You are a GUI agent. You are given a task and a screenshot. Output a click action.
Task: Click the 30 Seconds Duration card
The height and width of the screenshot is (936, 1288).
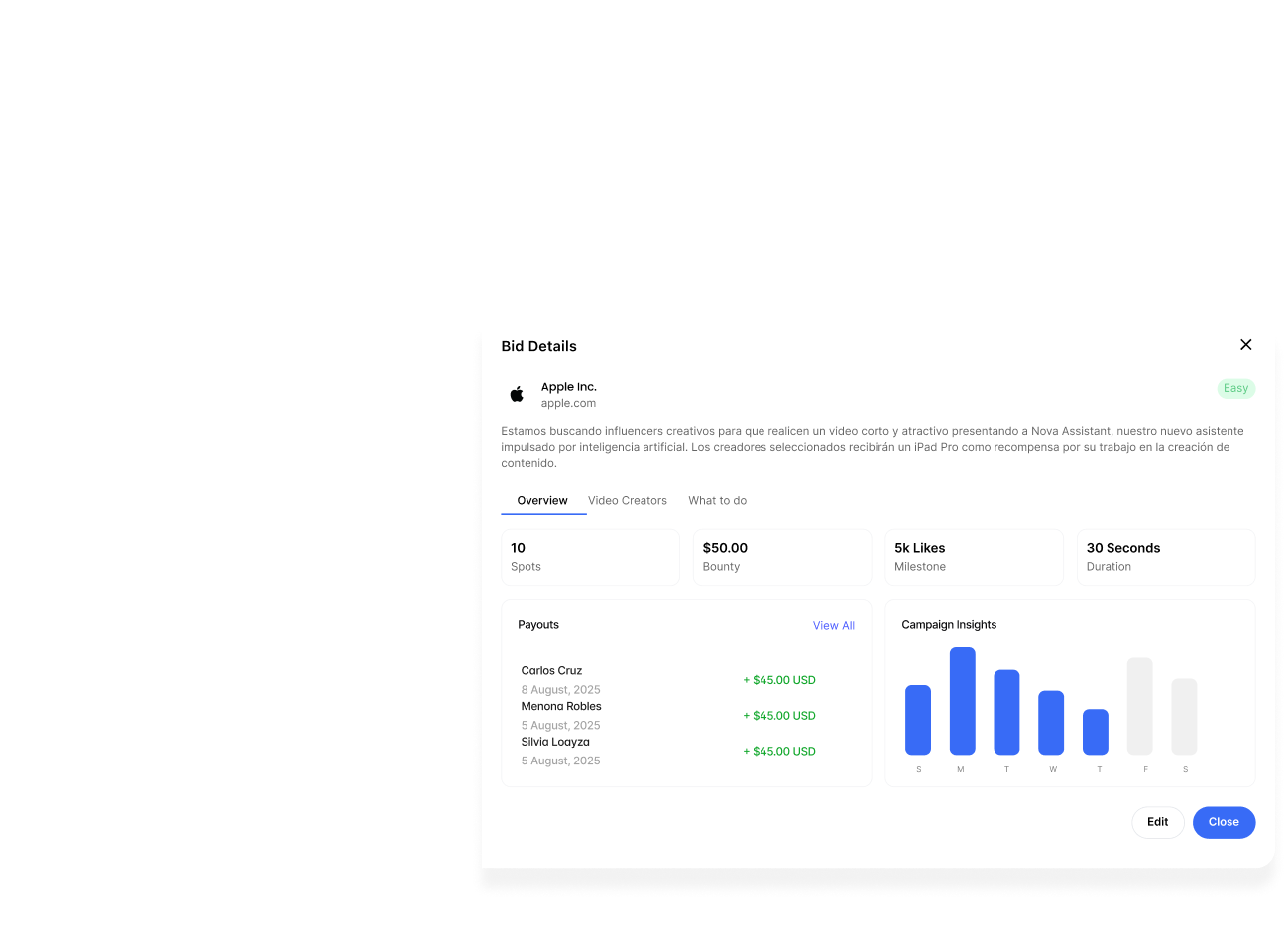coord(1165,557)
